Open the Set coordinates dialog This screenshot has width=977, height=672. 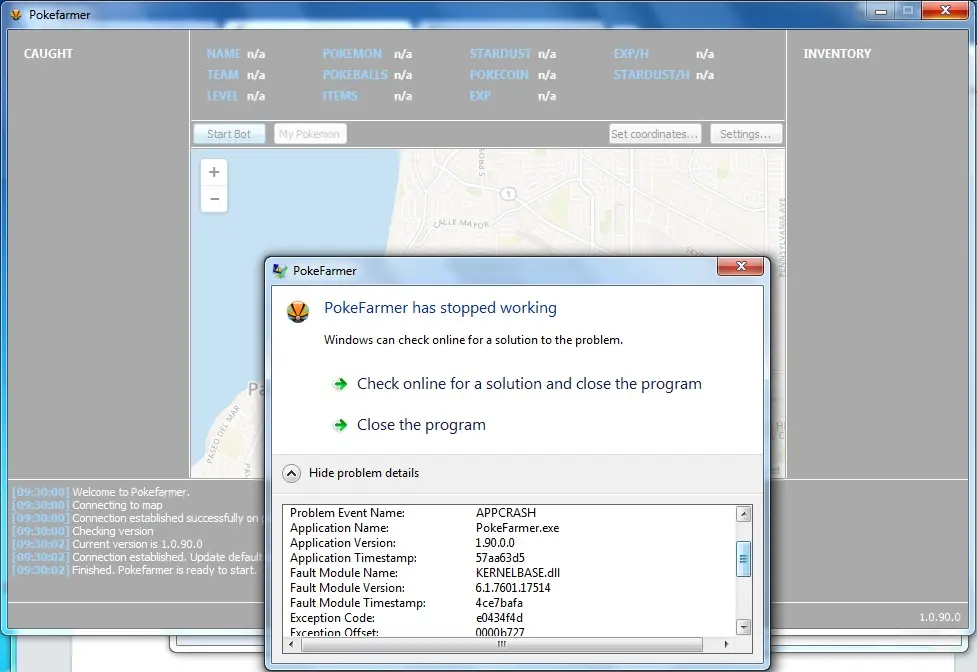(655, 134)
